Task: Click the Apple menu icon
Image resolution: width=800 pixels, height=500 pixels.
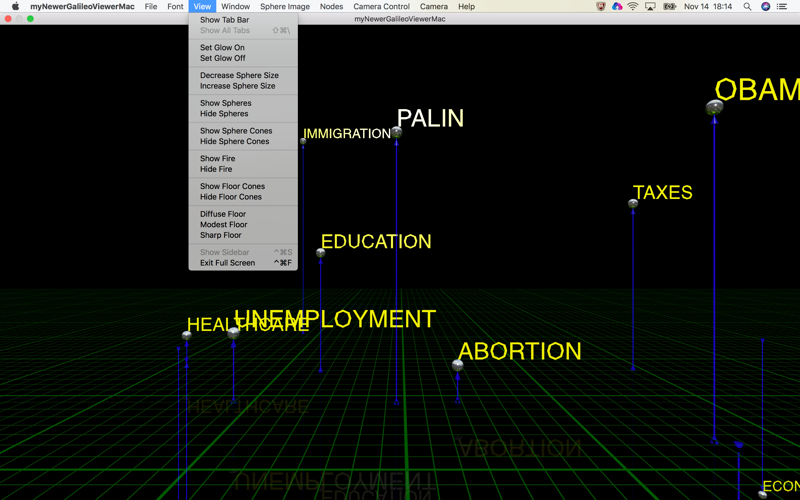Action: [x=16, y=6]
